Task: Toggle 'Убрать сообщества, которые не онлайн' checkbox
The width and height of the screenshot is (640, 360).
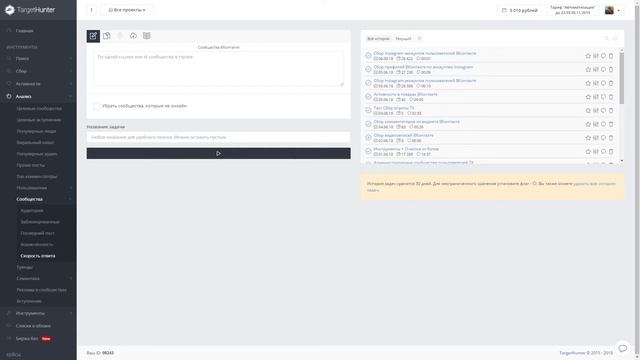Action: pyautogui.click(x=96, y=106)
